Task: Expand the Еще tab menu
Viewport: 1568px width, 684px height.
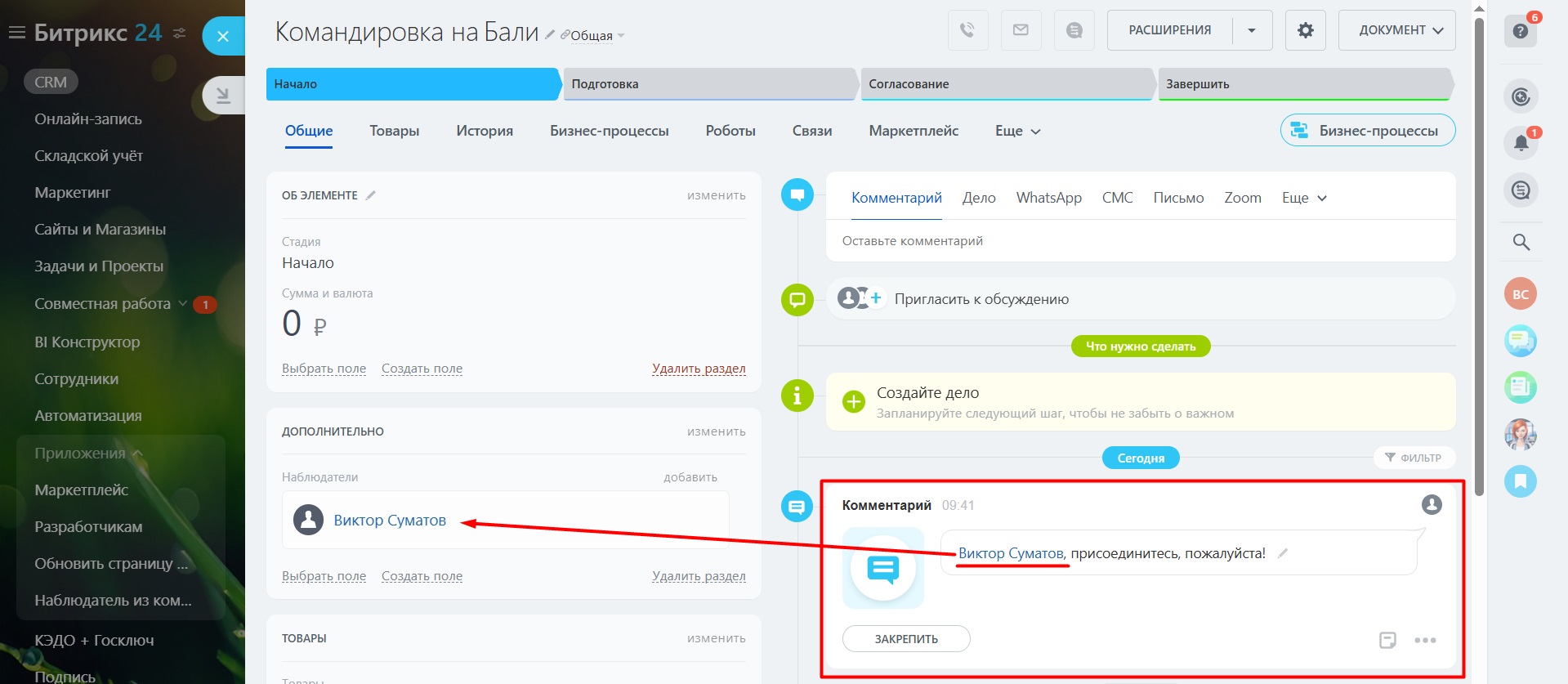Action: 1017,131
